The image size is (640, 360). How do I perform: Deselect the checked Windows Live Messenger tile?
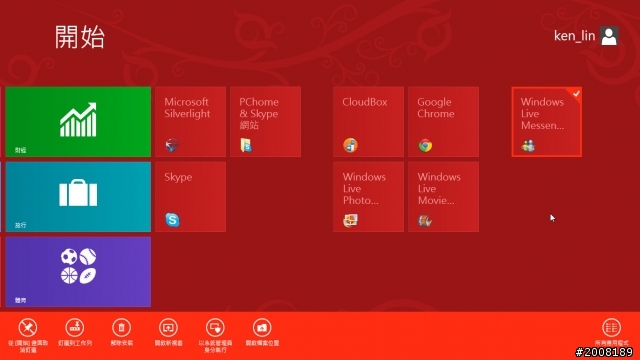(x=547, y=122)
